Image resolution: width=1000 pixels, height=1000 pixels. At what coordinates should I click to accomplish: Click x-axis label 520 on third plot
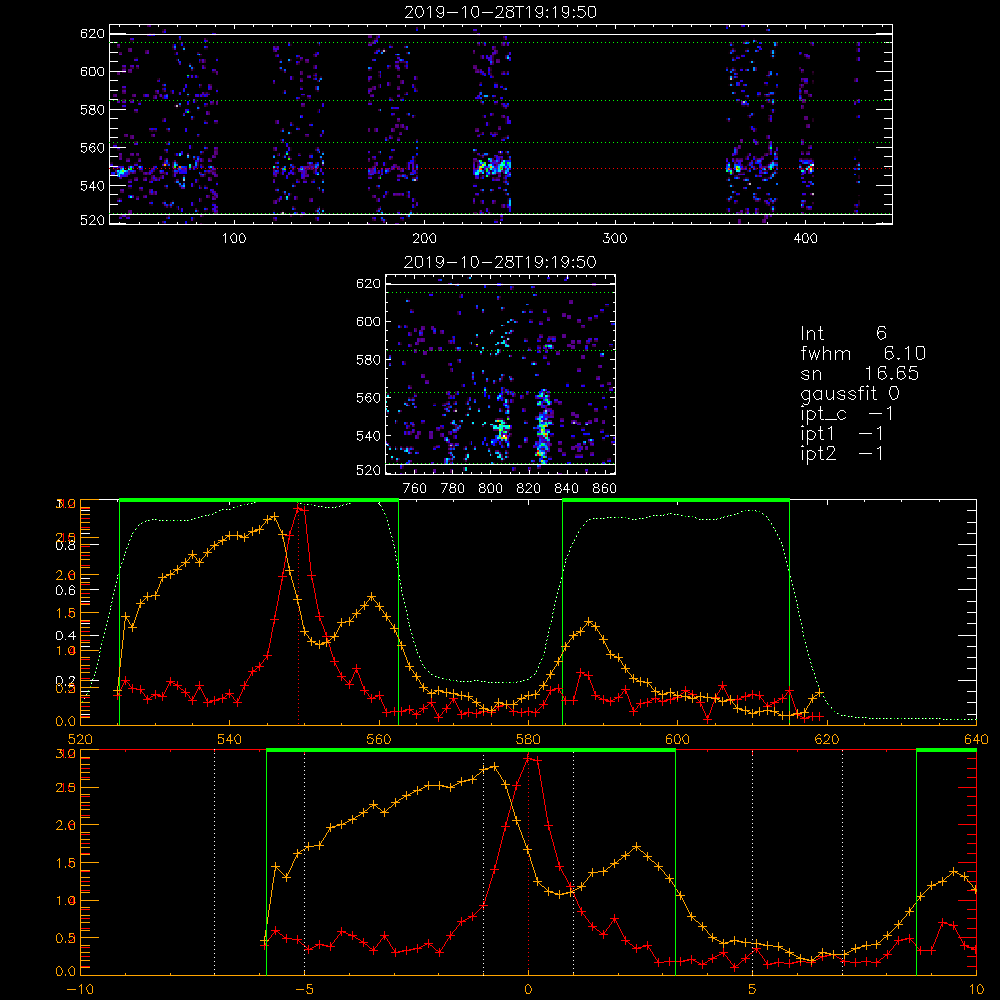pyautogui.click(x=80, y=739)
